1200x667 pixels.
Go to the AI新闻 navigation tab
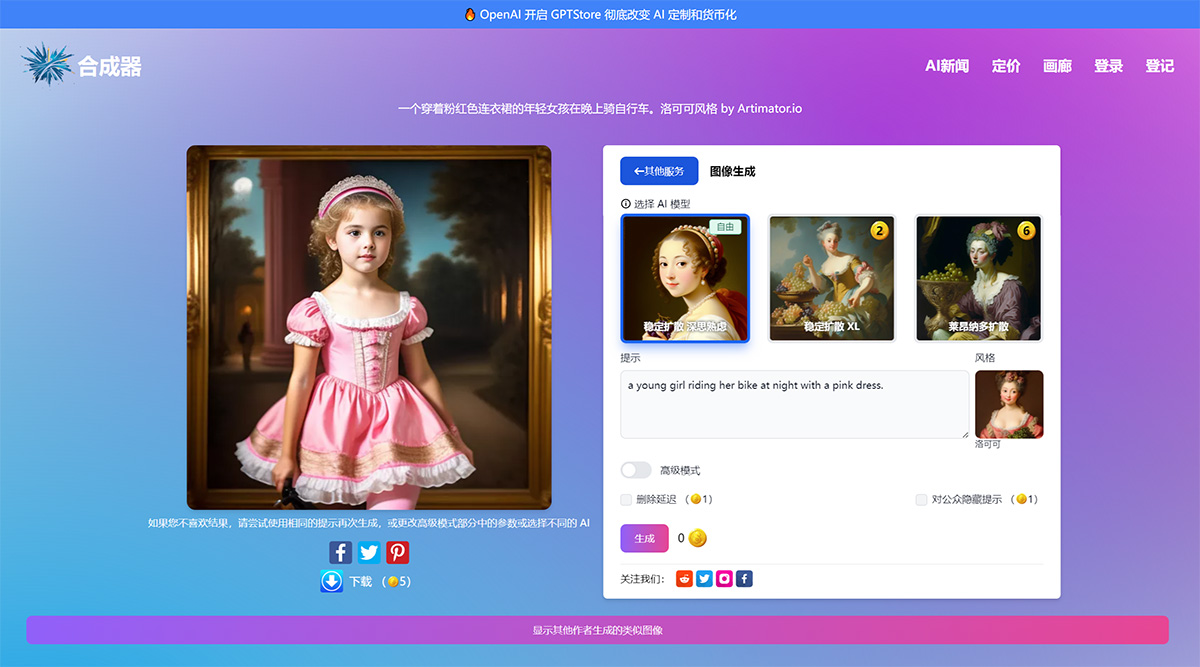[x=946, y=66]
